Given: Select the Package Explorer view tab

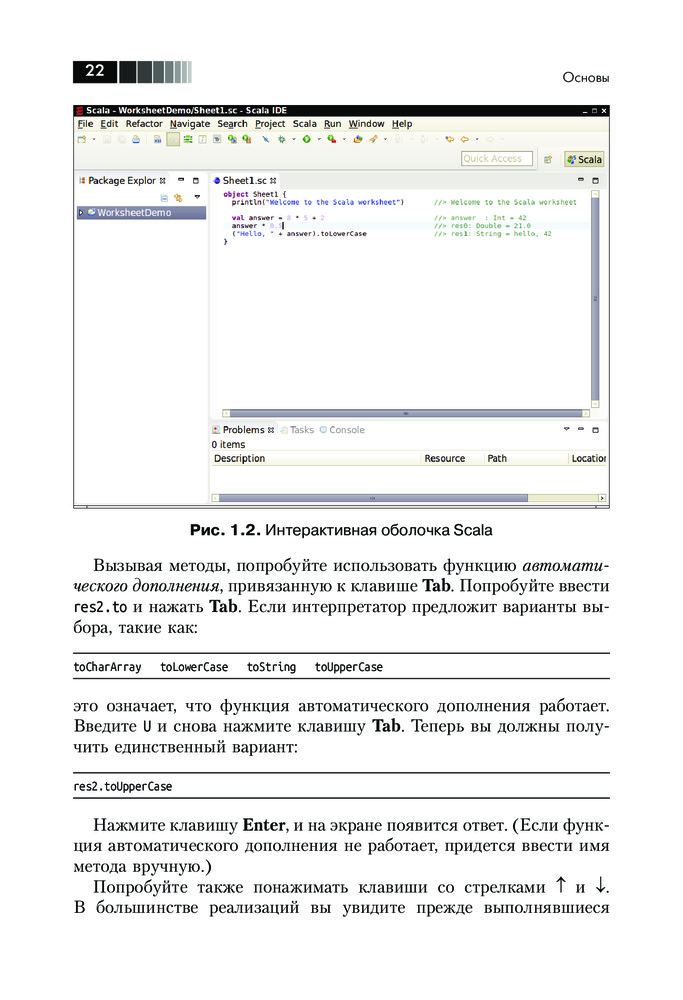Looking at the screenshot, I should point(122,180).
